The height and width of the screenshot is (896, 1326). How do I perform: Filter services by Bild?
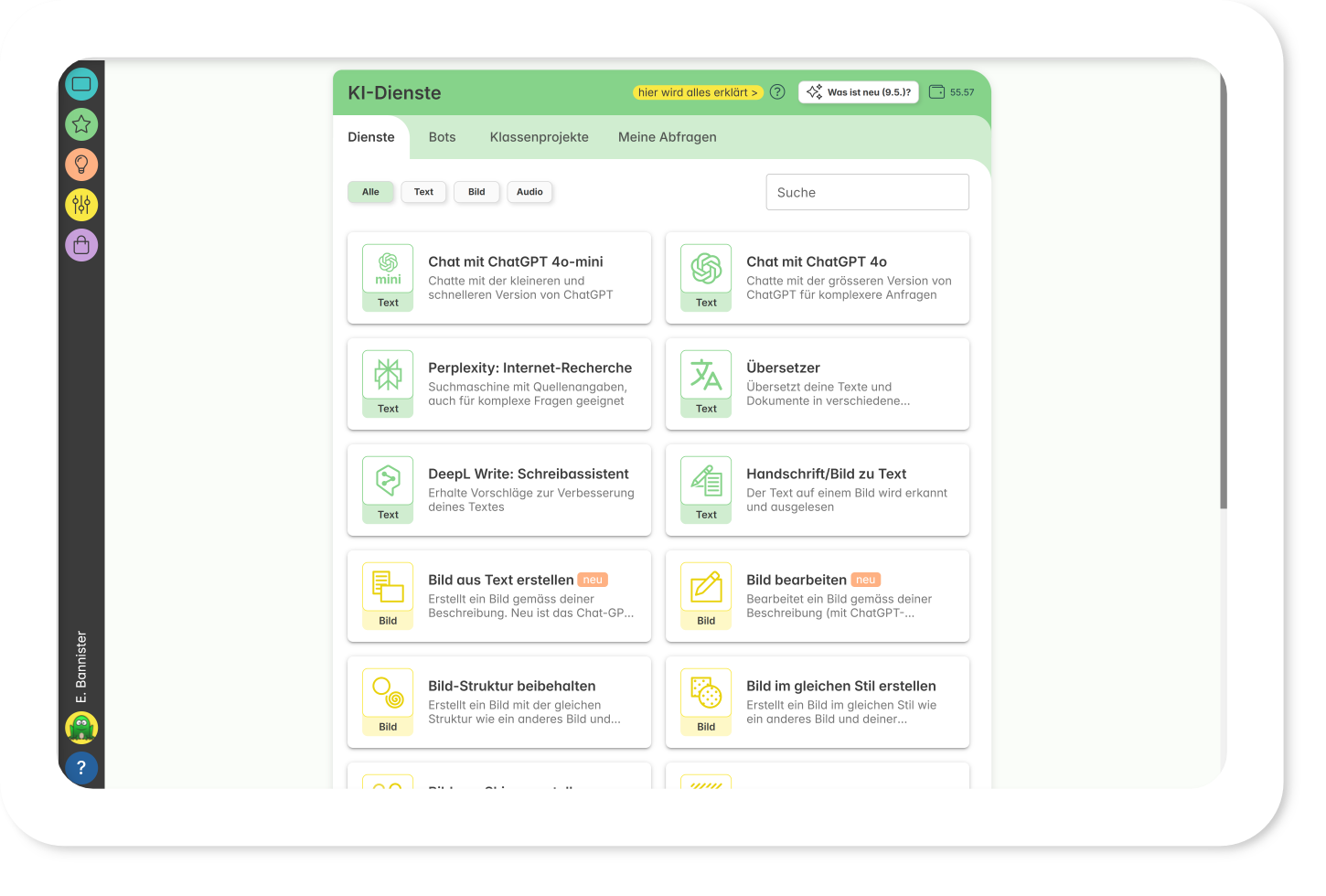point(476,192)
